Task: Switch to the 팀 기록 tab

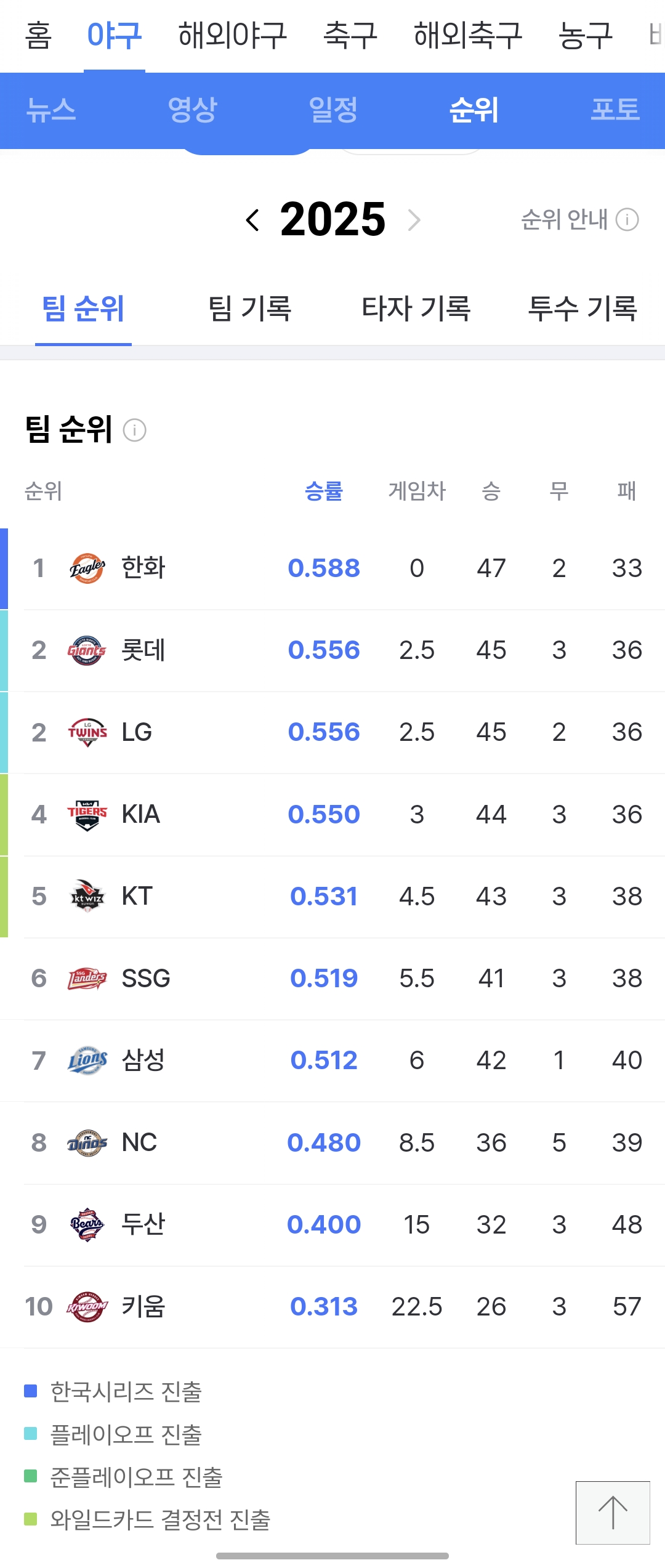Action: [250, 308]
